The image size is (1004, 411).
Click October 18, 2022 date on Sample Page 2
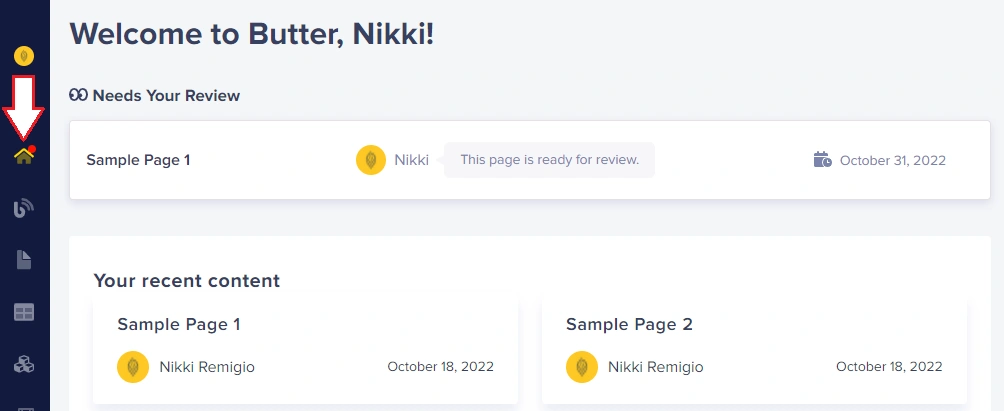889,367
